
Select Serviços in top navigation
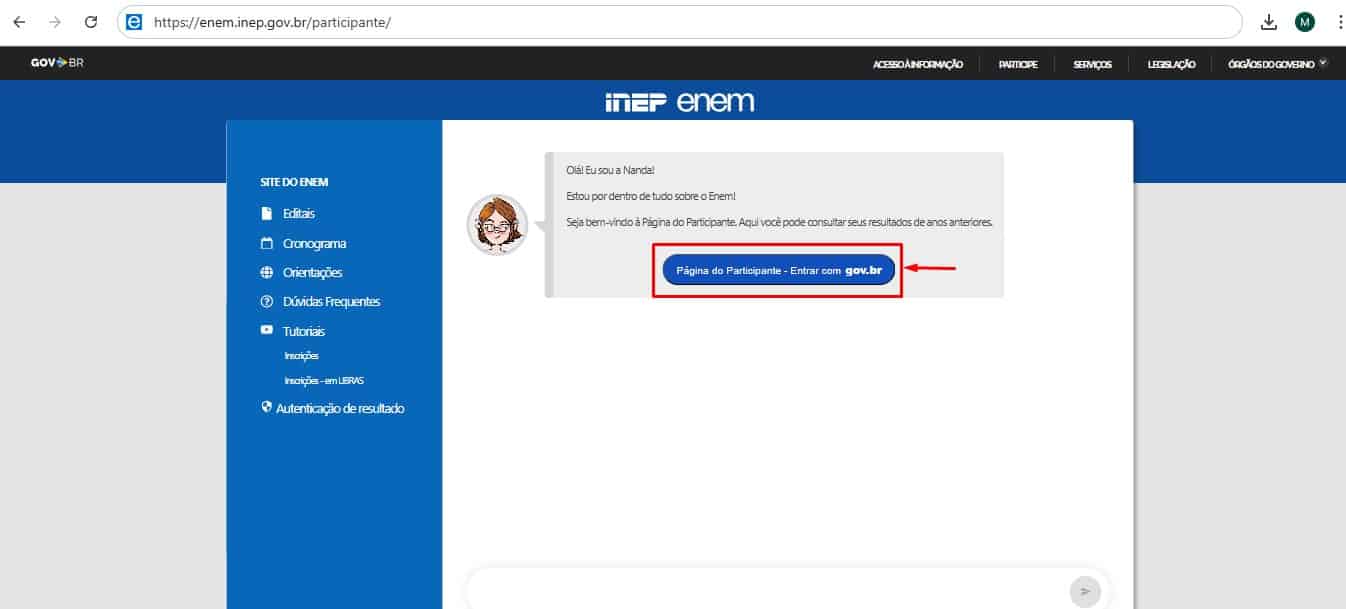pyautogui.click(x=1092, y=64)
